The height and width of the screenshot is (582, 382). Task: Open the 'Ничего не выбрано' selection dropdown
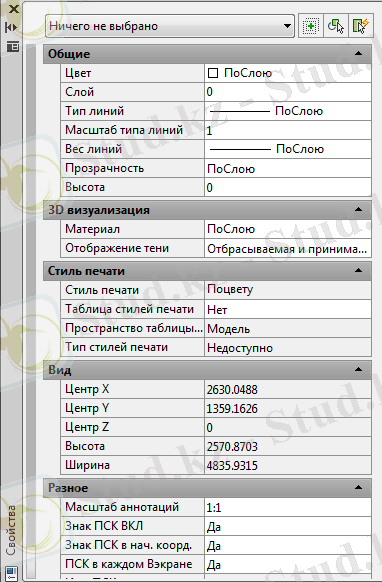click(x=170, y=26)
